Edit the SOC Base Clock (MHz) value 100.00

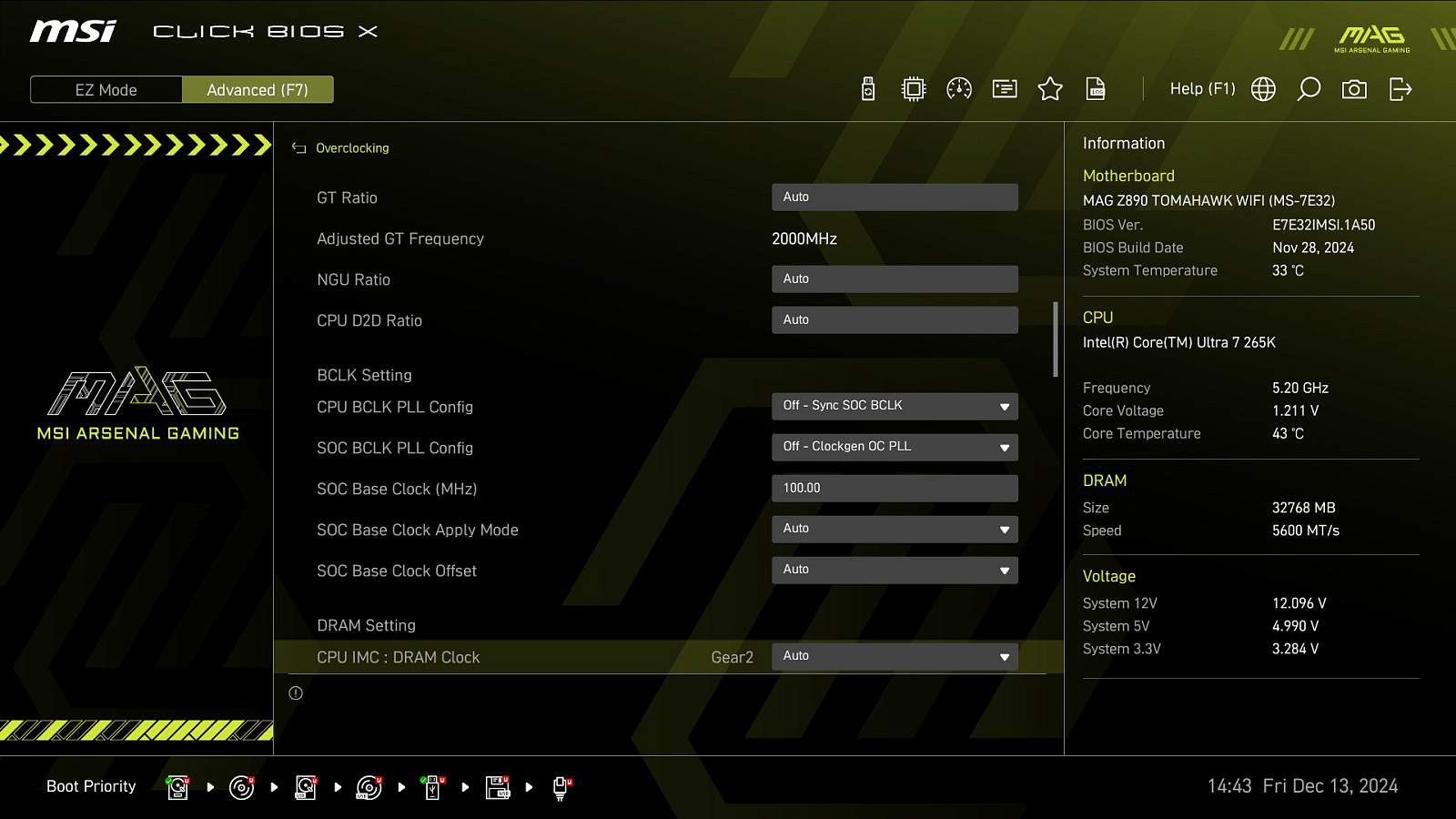click(895, 488)
